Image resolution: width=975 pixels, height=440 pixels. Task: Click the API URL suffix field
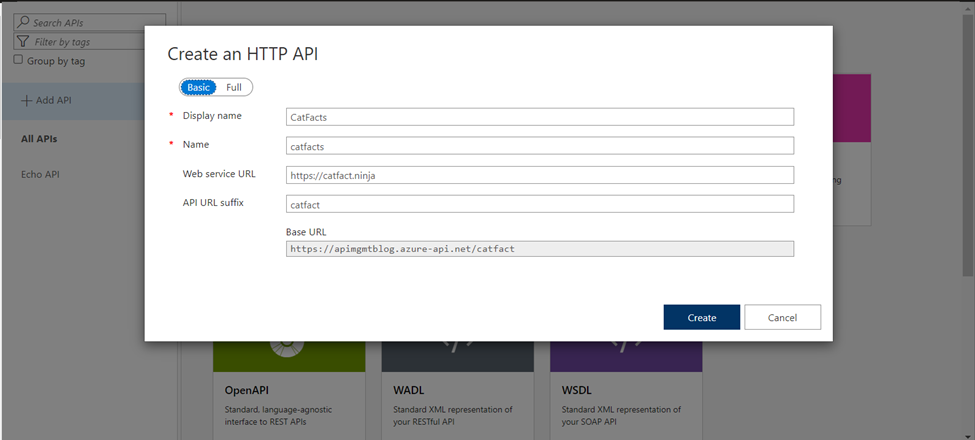point(540,204)
